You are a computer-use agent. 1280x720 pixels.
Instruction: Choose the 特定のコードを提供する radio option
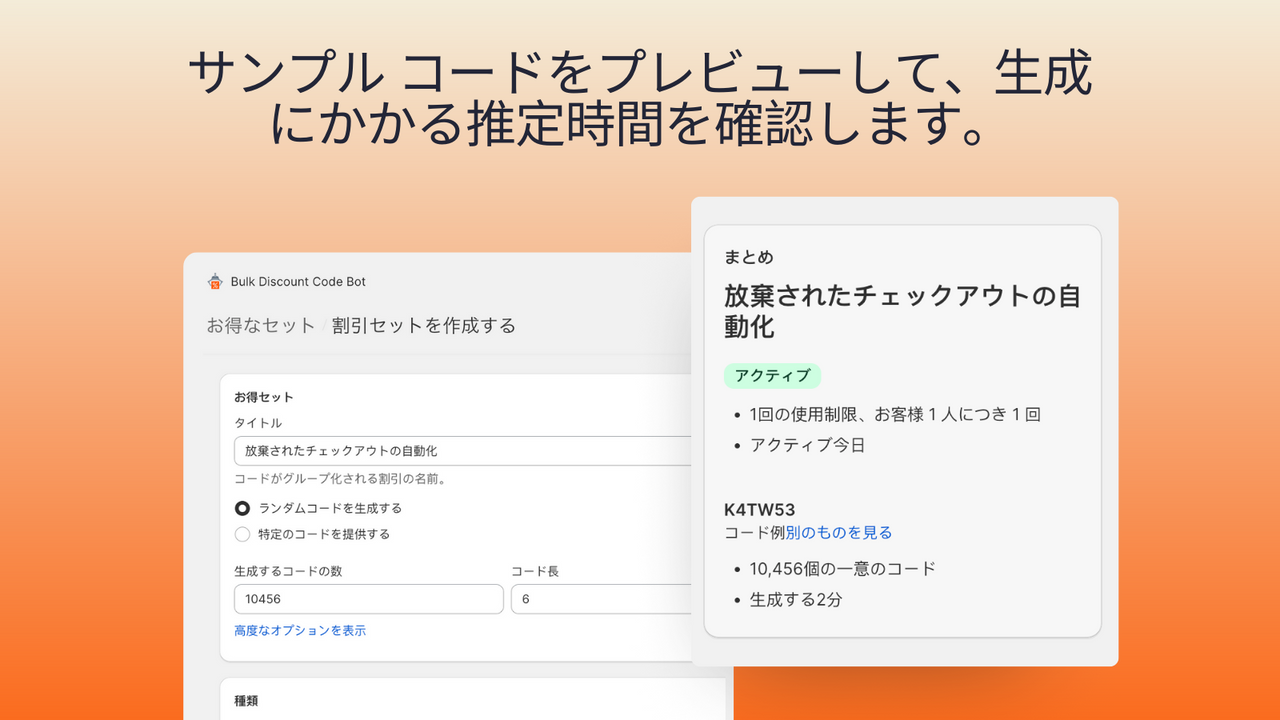(x=242, y=534)
